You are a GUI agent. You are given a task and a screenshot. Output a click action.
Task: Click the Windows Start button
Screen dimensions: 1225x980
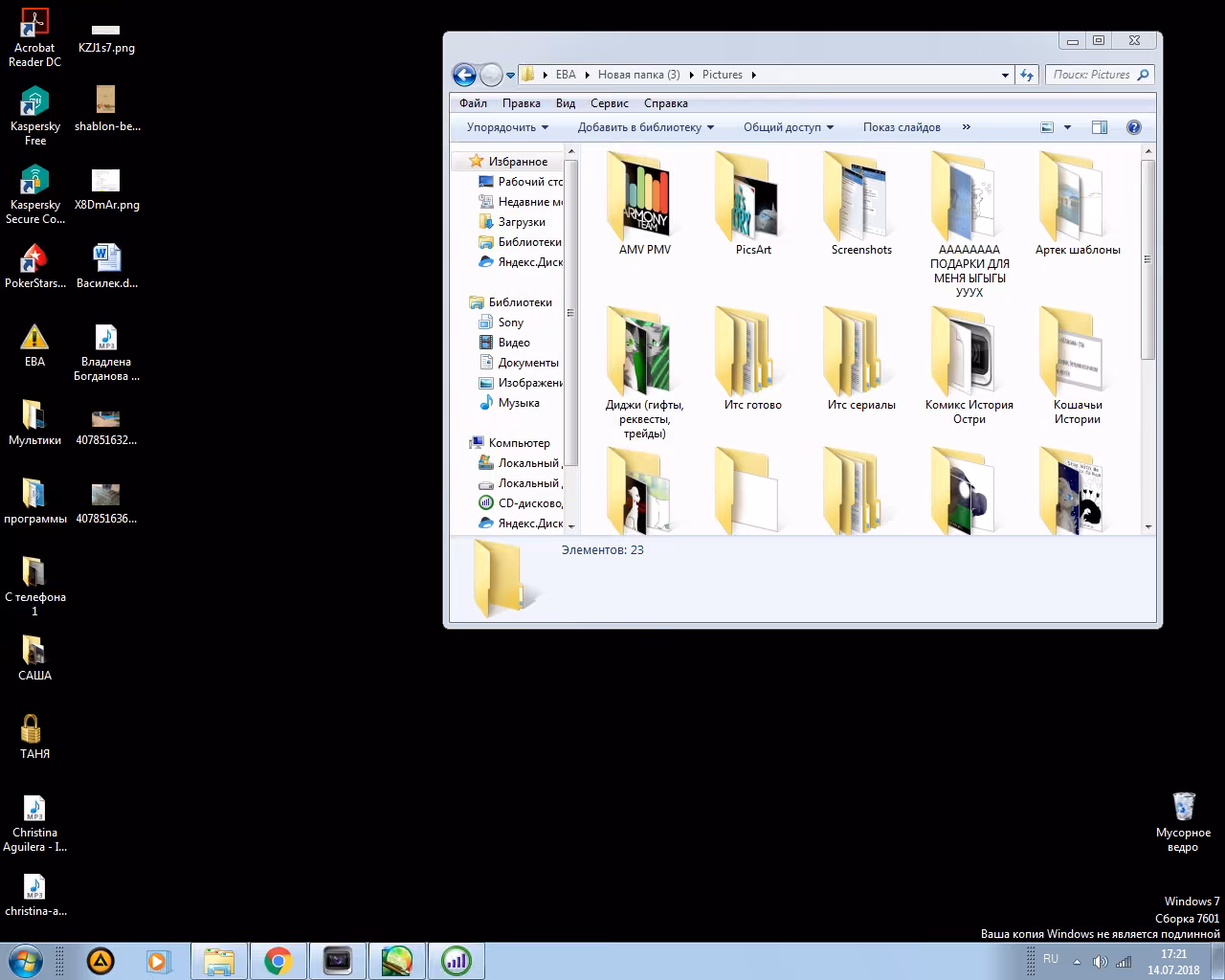click(26, 961)
